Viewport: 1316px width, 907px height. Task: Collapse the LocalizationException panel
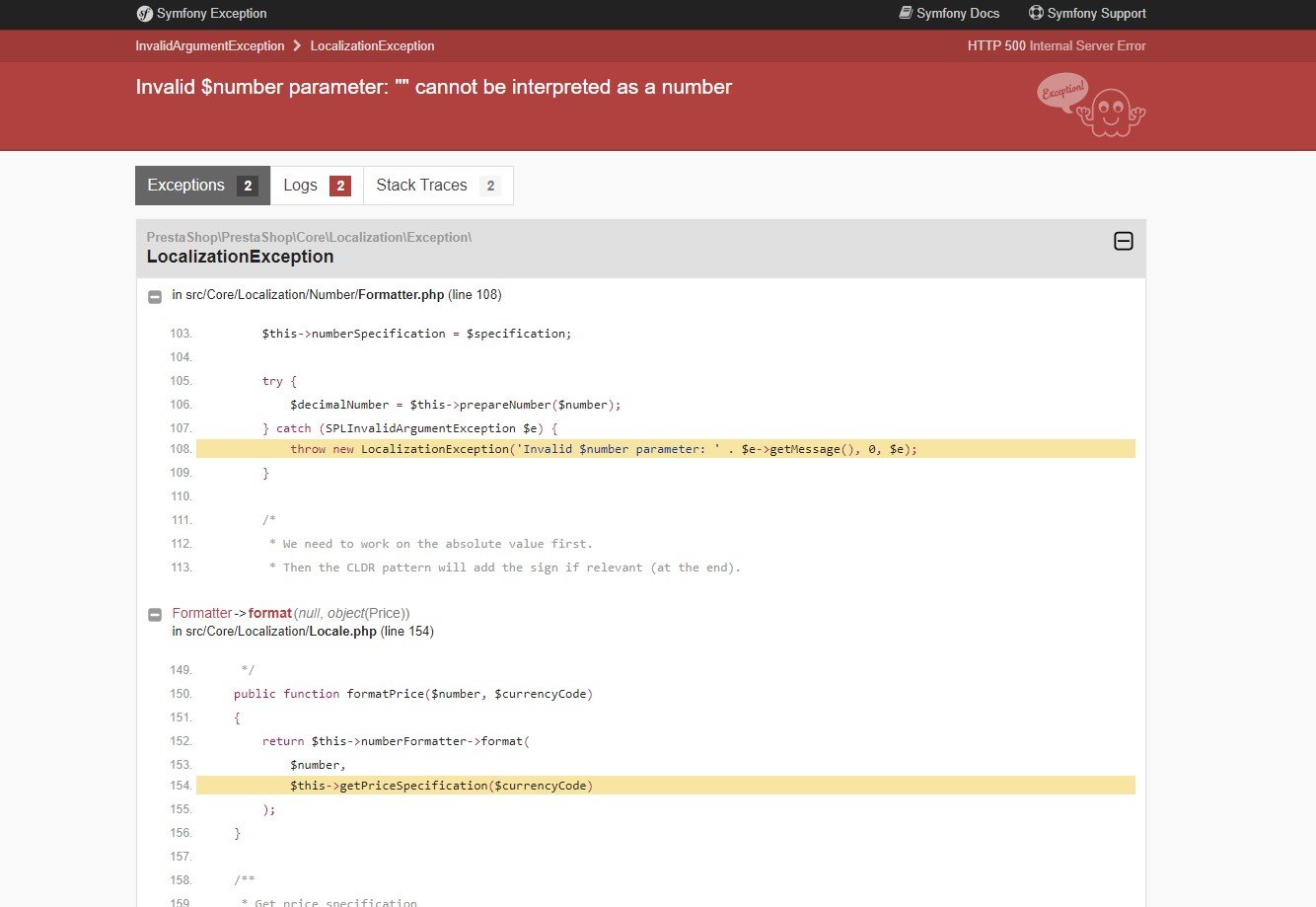(1123, 242)
